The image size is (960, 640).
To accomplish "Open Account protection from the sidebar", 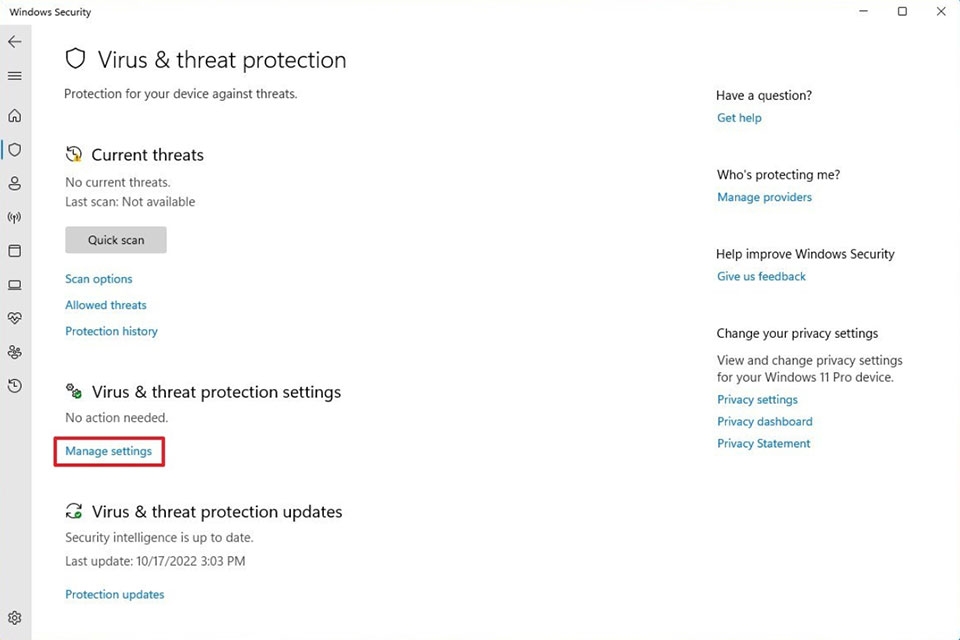I will coord(14,183).
